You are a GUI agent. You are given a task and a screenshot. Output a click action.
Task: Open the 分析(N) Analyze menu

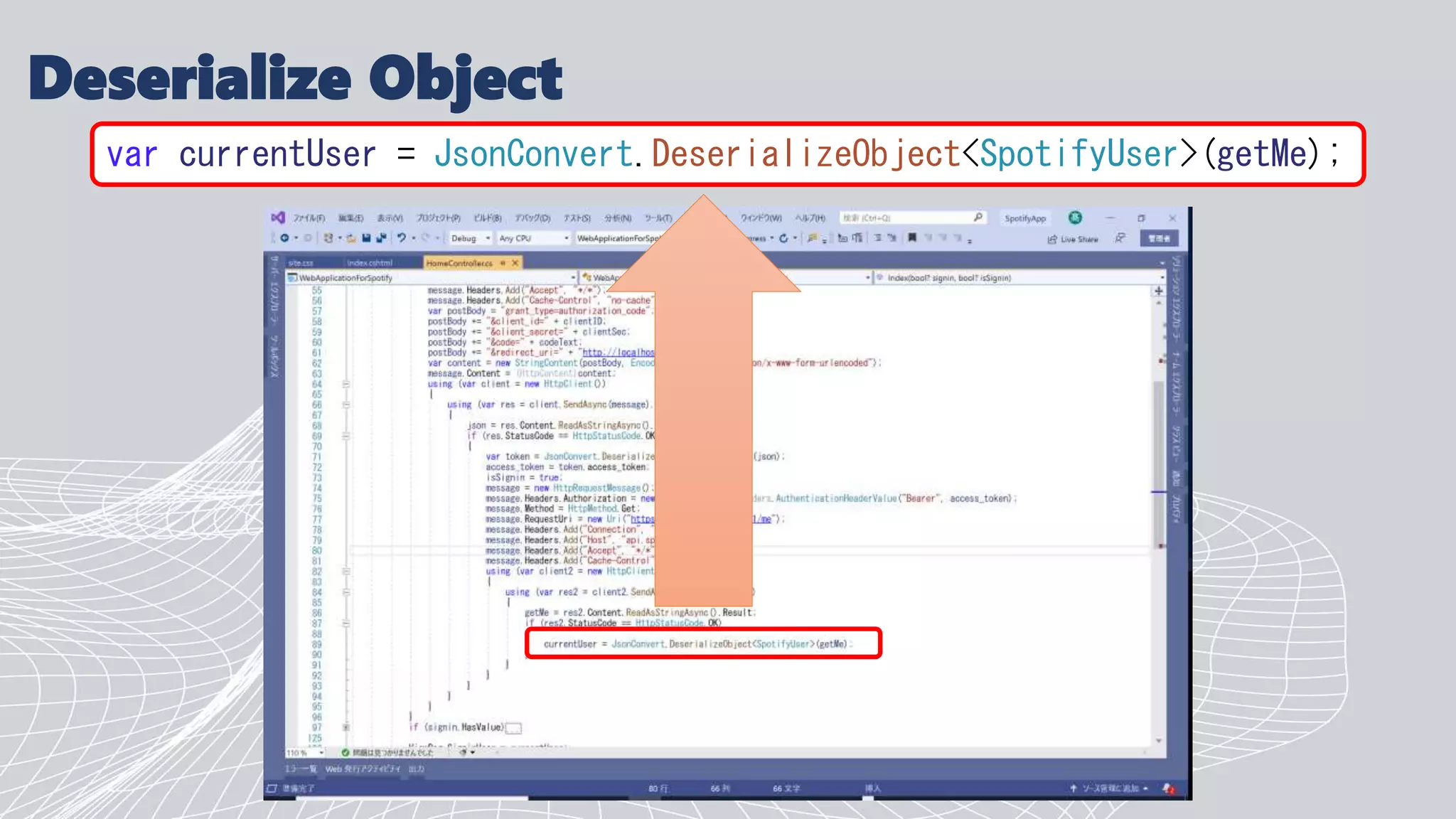(618, 218)
